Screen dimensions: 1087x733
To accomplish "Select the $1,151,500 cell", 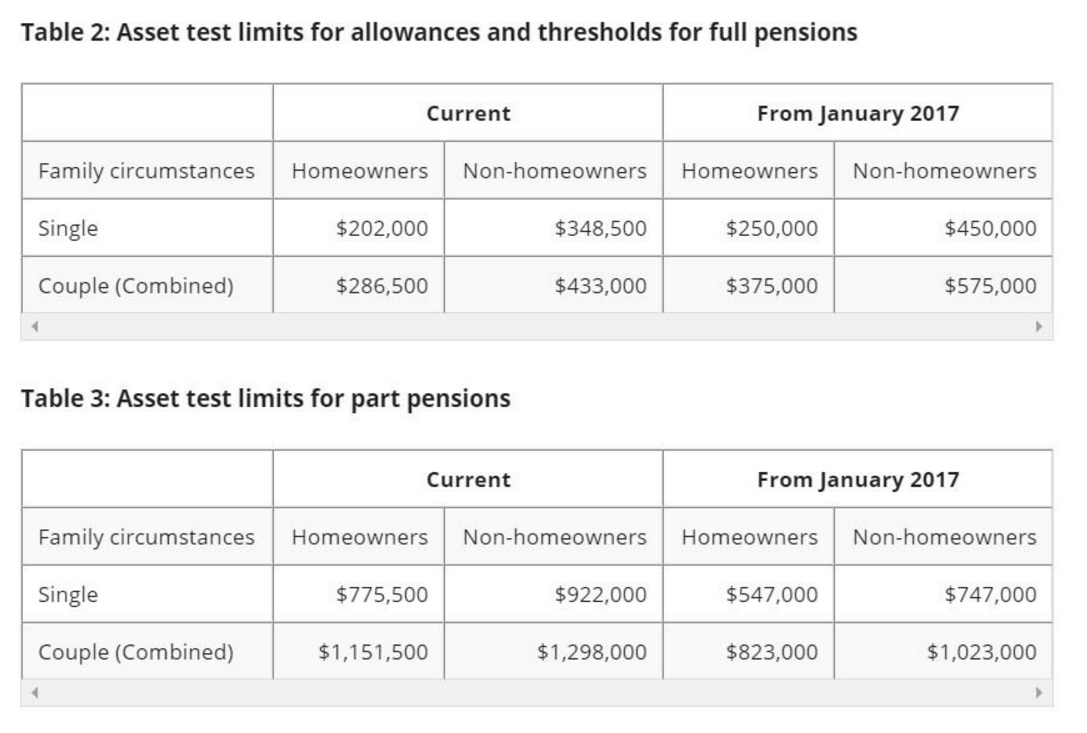I will coord(373,652).
